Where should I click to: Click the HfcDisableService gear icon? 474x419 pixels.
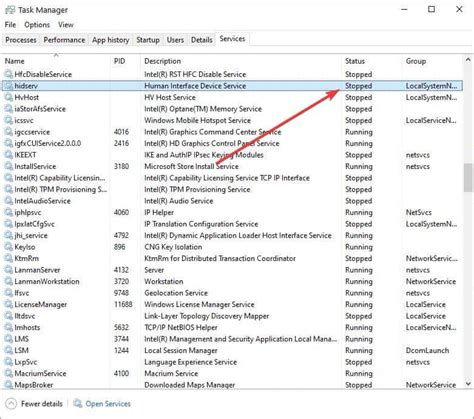[8, 74]
